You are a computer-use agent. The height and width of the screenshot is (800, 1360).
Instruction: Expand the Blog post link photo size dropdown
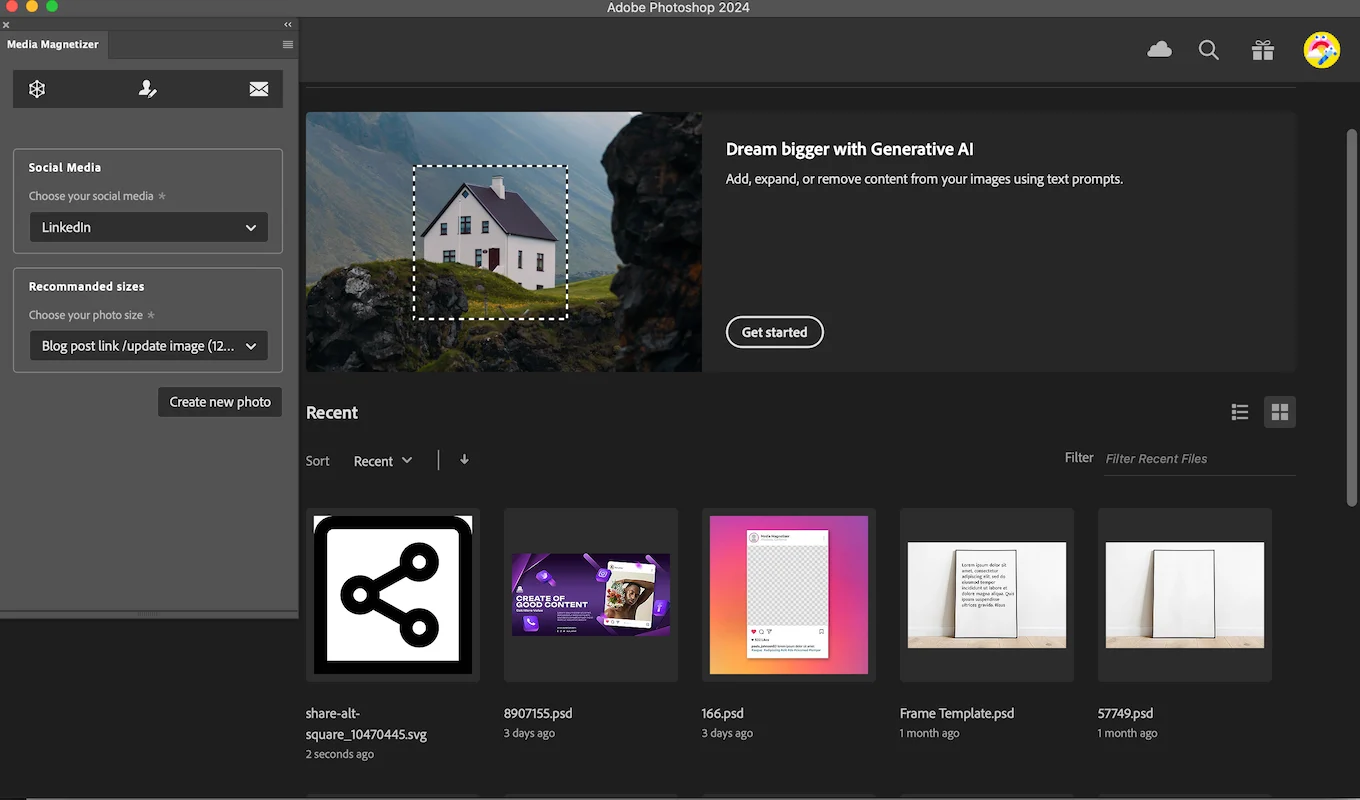[148, 346]
